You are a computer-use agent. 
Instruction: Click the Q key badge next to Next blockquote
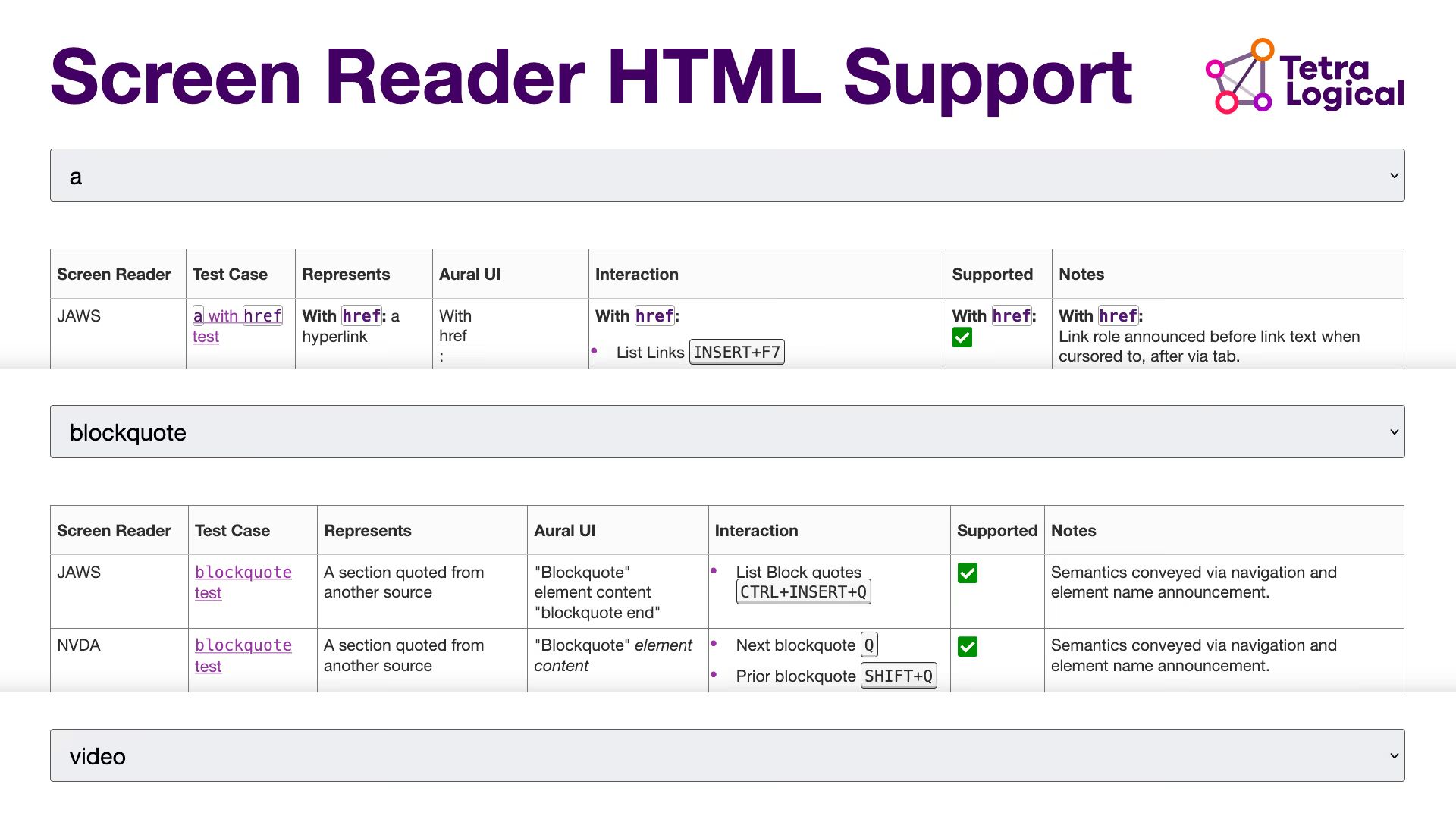coord(869,645)
